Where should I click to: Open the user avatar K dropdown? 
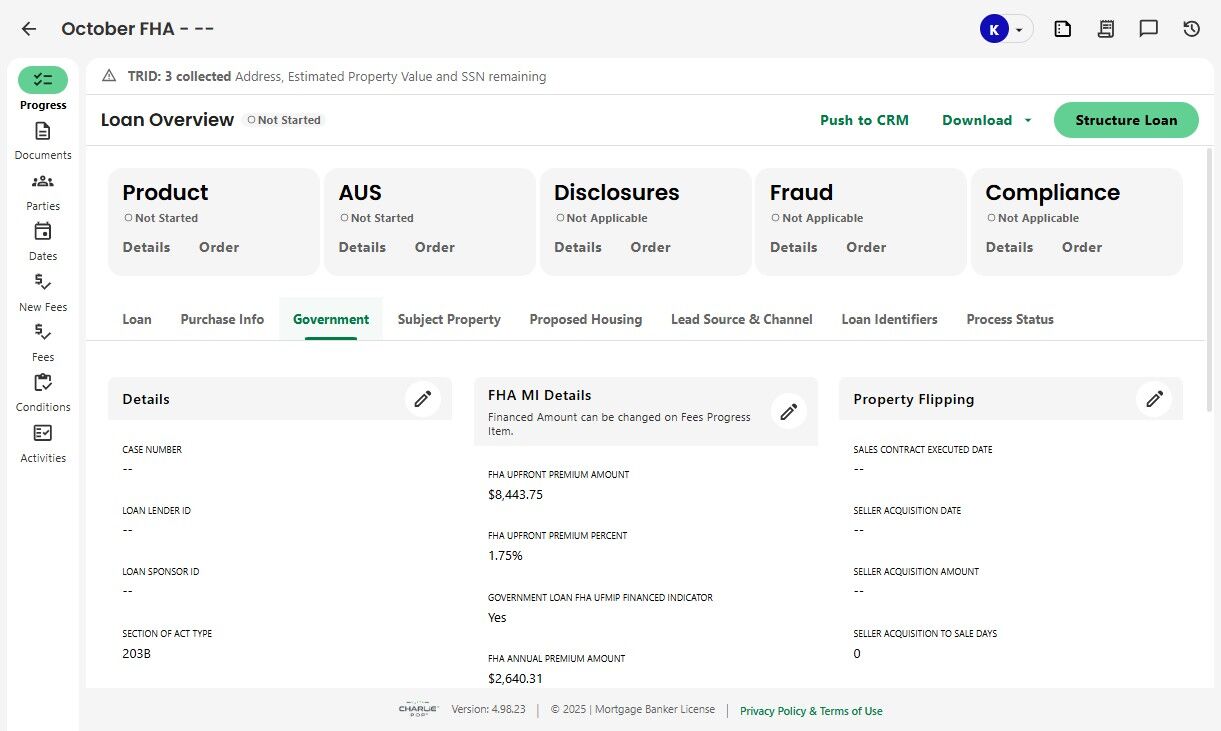1005,29
